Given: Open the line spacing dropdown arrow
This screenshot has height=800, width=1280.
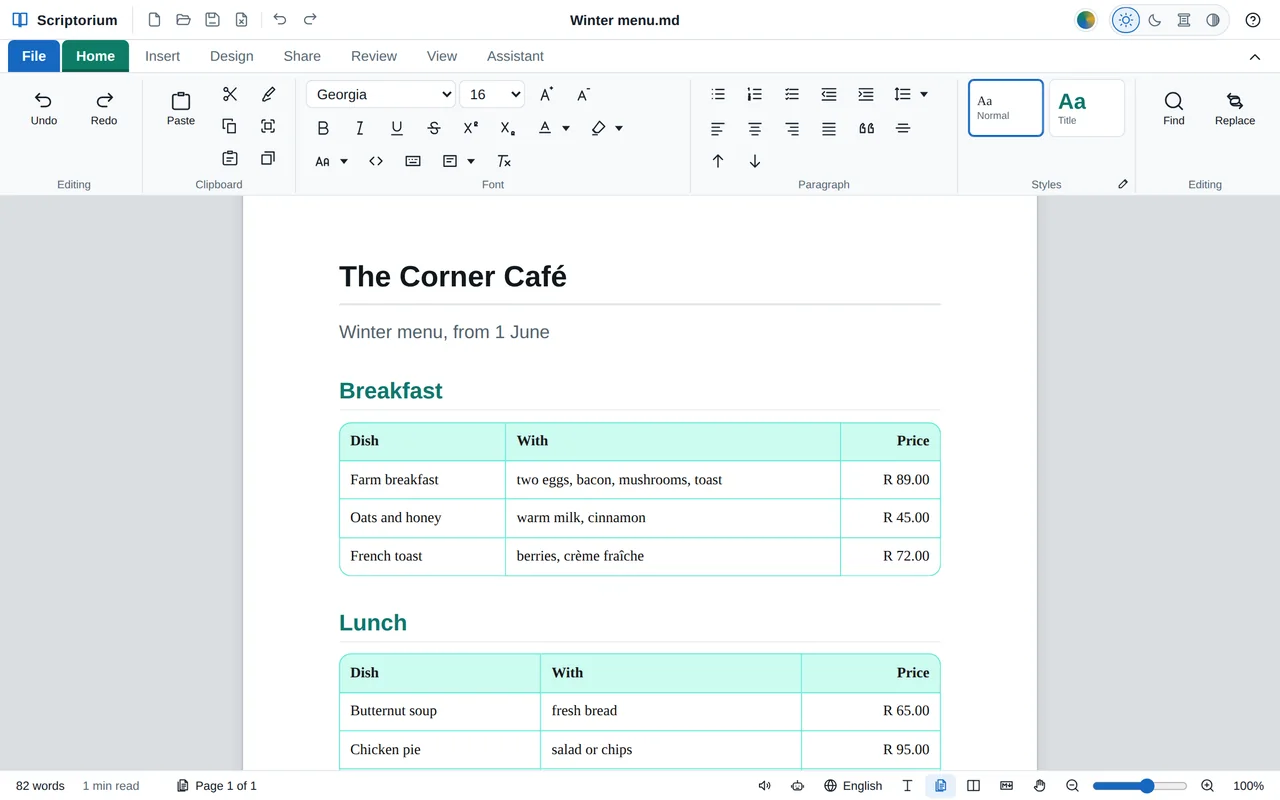Looking at the screenshot, I should pos(924,94).
